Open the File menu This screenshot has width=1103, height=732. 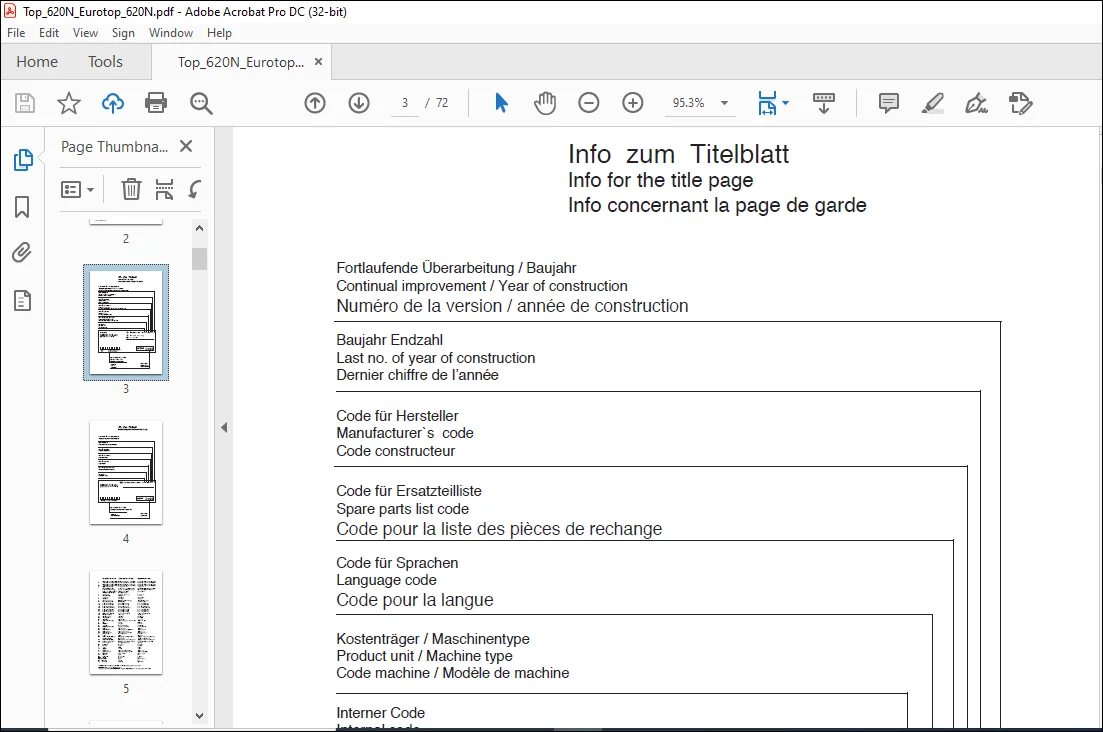pos(16,33)
